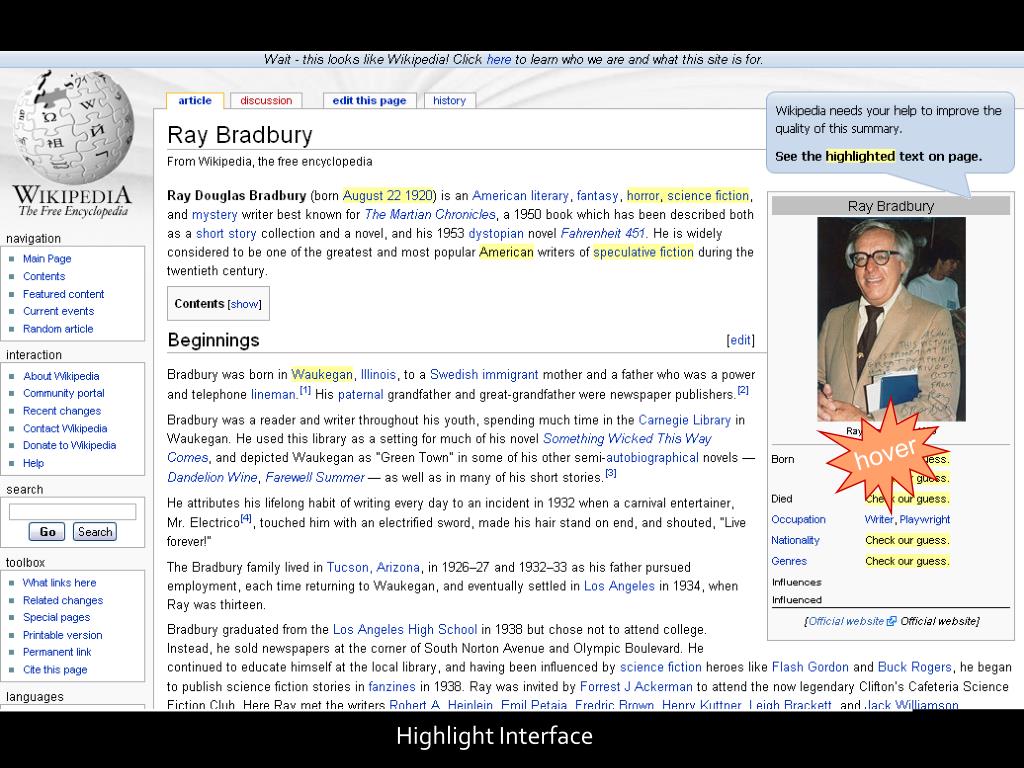This screenshot has height=768, width=1024.
Task: Open Contents in navigation sidebar
Action: (x=44, y=276)
